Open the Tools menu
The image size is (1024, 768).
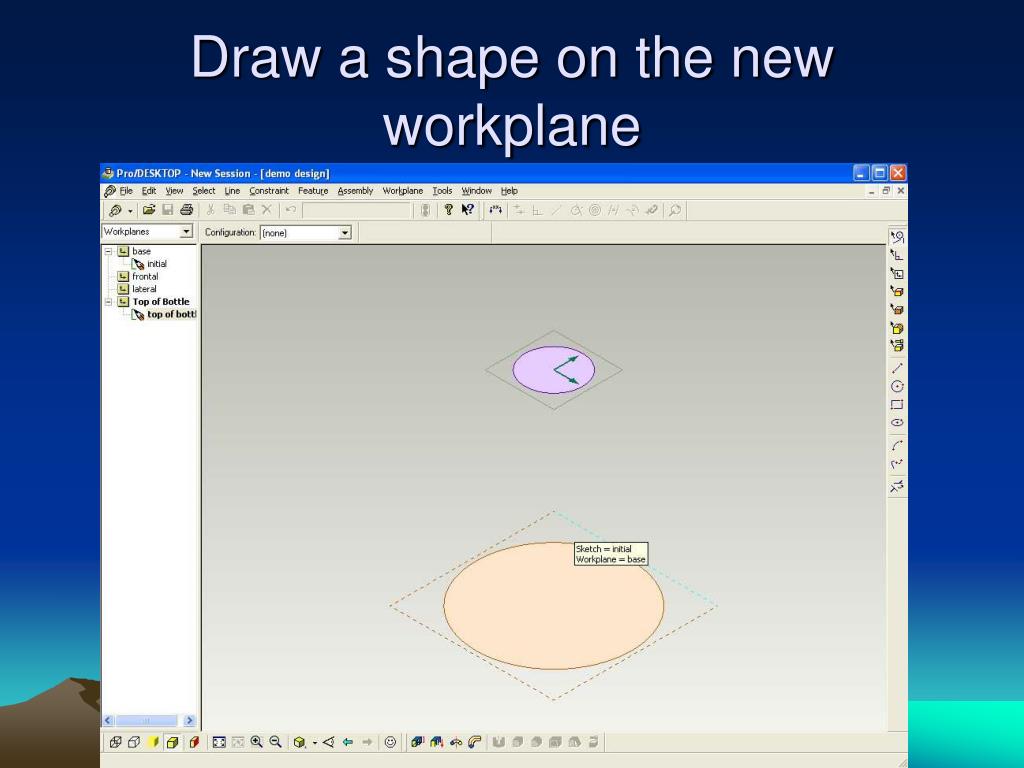[442, 191]
